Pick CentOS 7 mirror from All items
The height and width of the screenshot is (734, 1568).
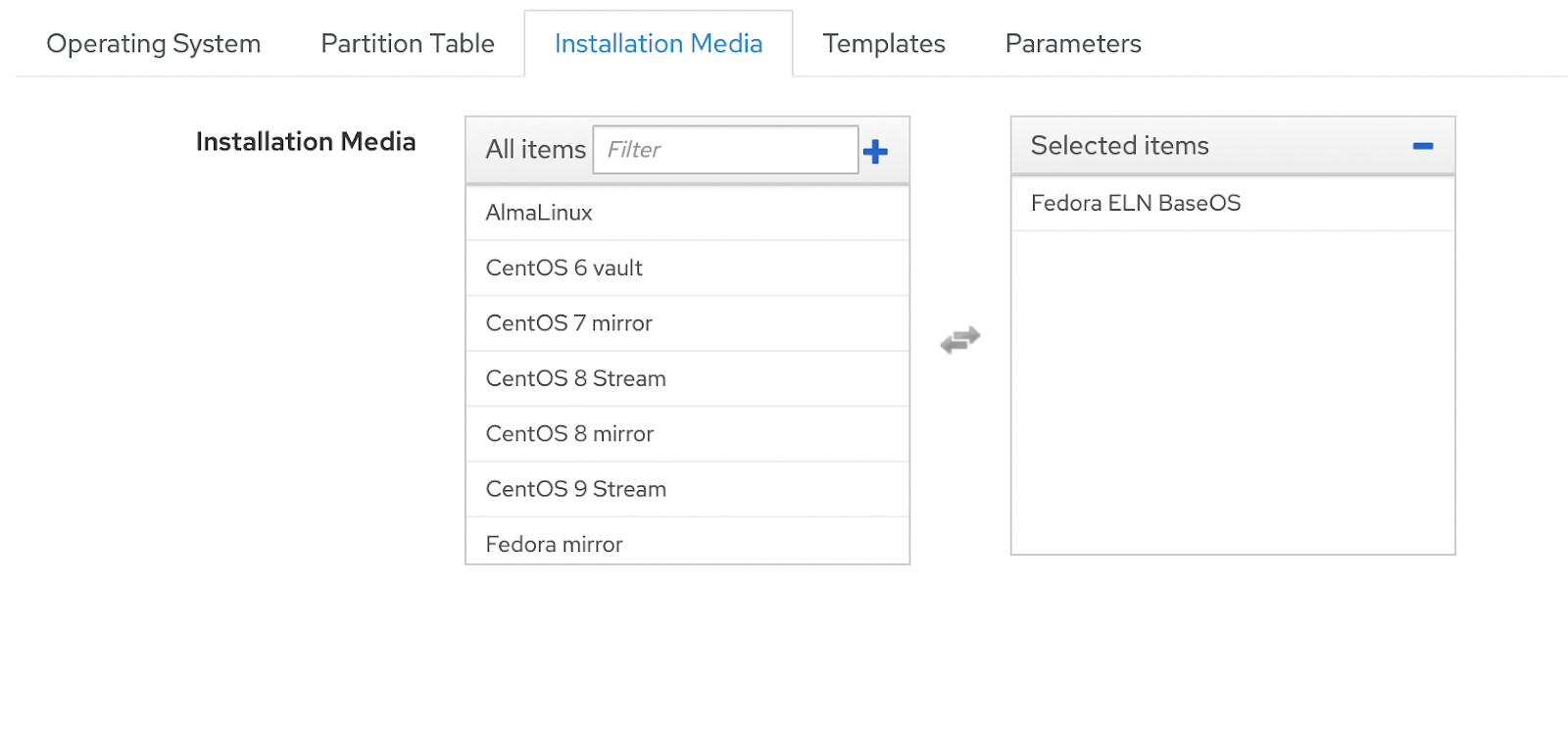point(688,323)
